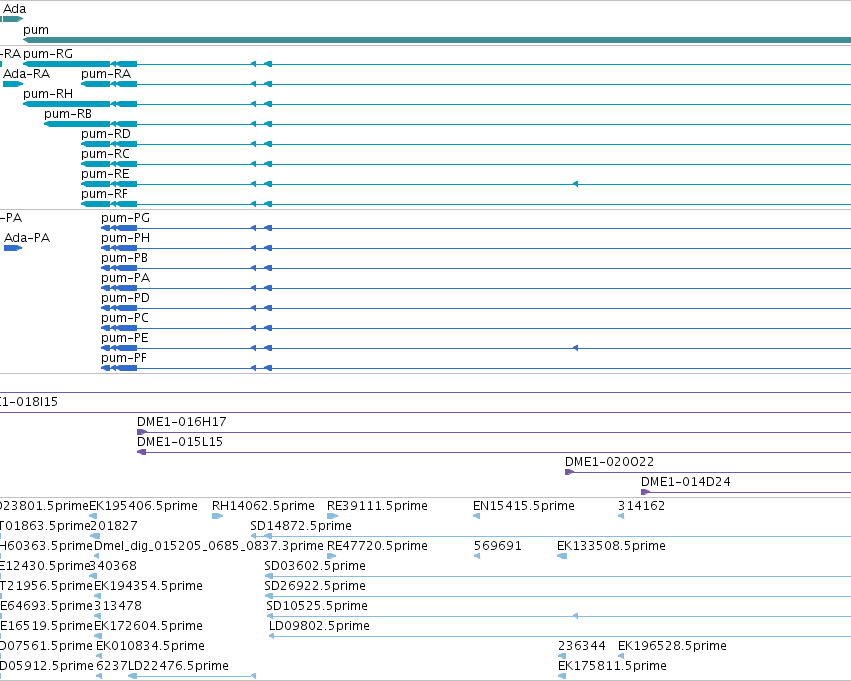Open the pum-PD protein label
Image resolution: width=851 pixels, height=681 pixels.
[125, 298]
